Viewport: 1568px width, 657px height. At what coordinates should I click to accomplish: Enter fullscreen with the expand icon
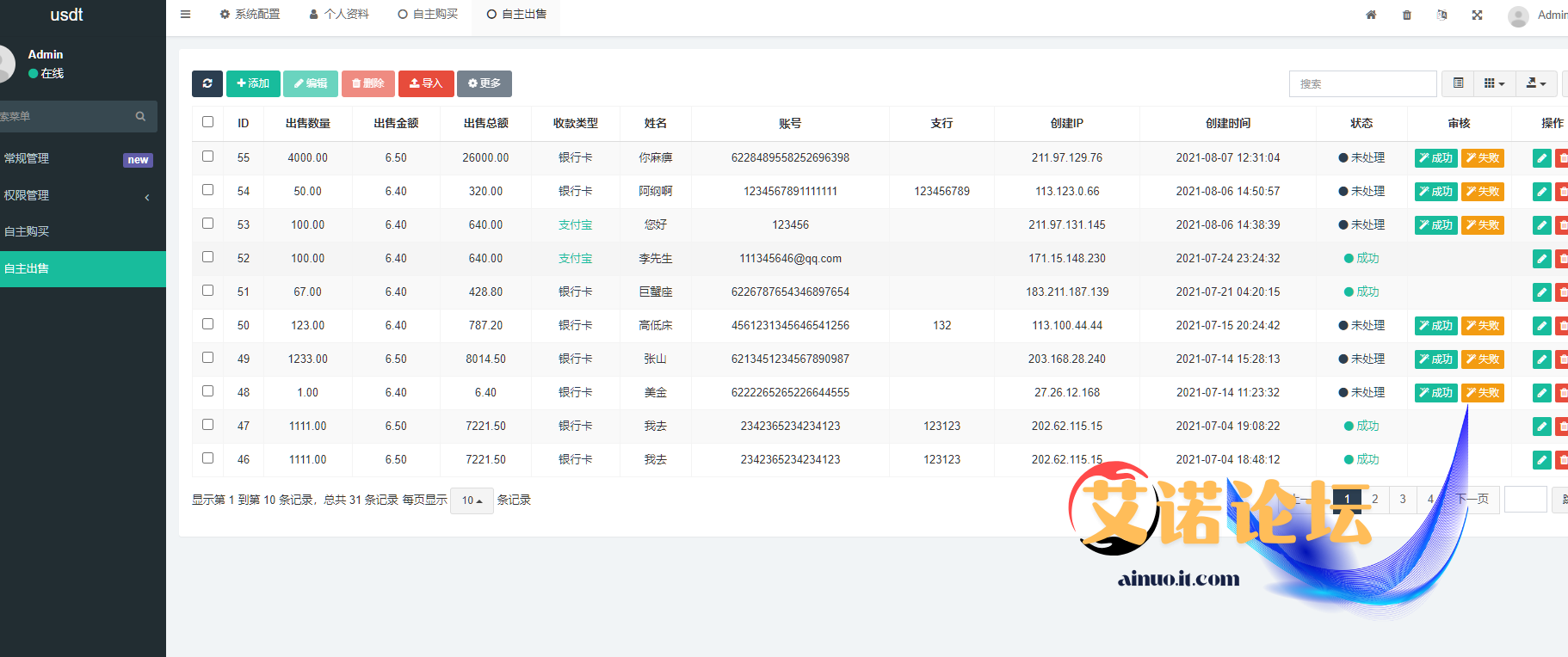(1477, 15)
